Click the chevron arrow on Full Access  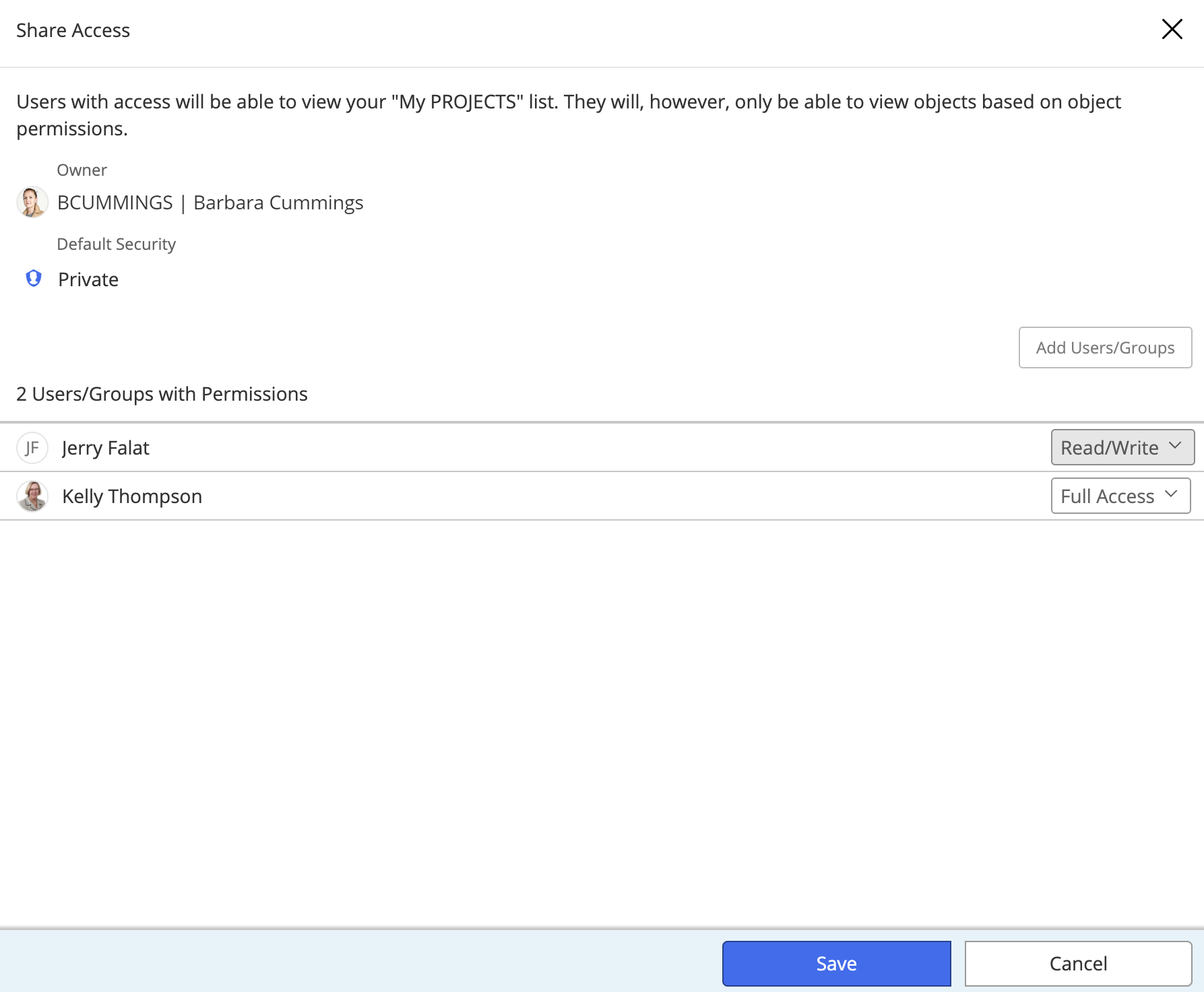1171,494
